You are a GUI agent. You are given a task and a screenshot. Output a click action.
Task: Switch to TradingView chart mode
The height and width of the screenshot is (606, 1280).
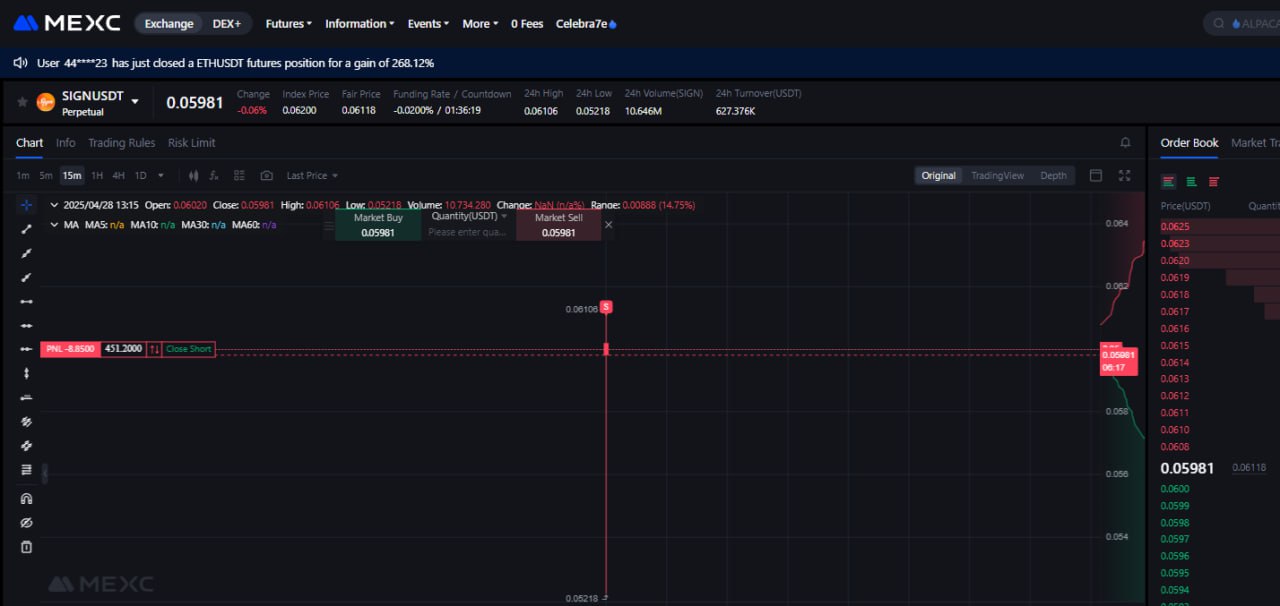pos(998,175)
